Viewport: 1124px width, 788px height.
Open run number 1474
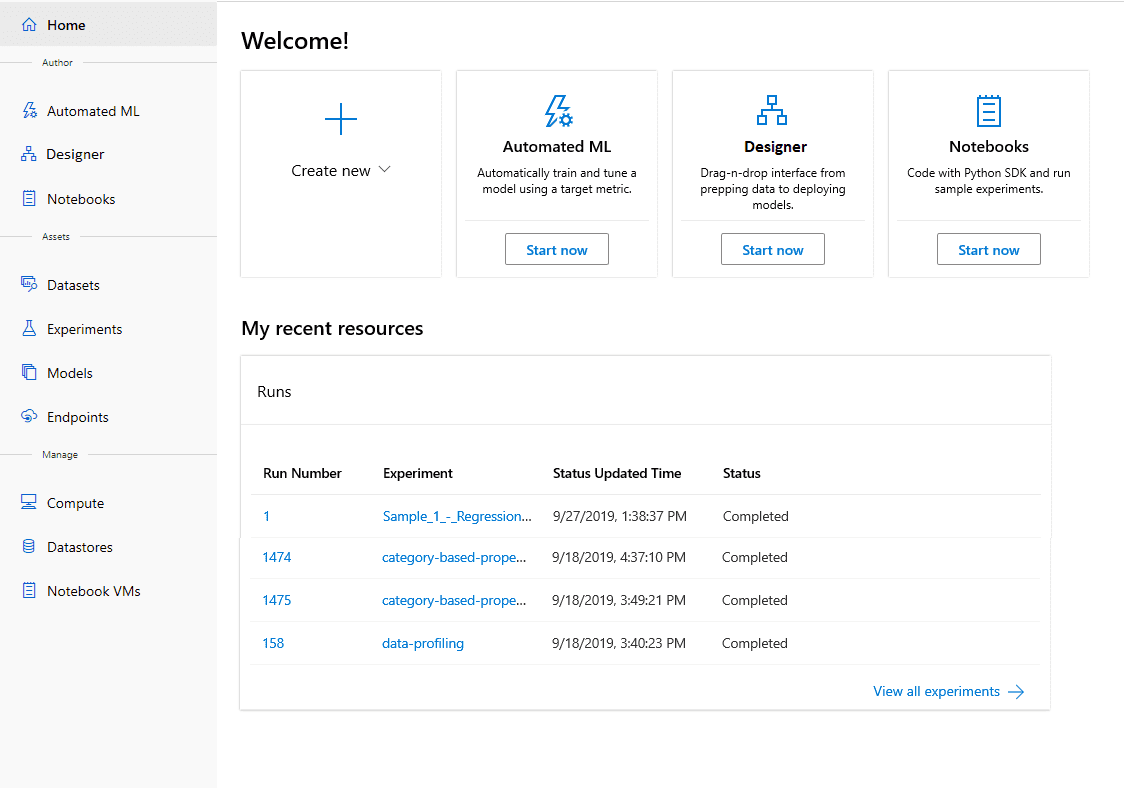click(x=277, y=556)
